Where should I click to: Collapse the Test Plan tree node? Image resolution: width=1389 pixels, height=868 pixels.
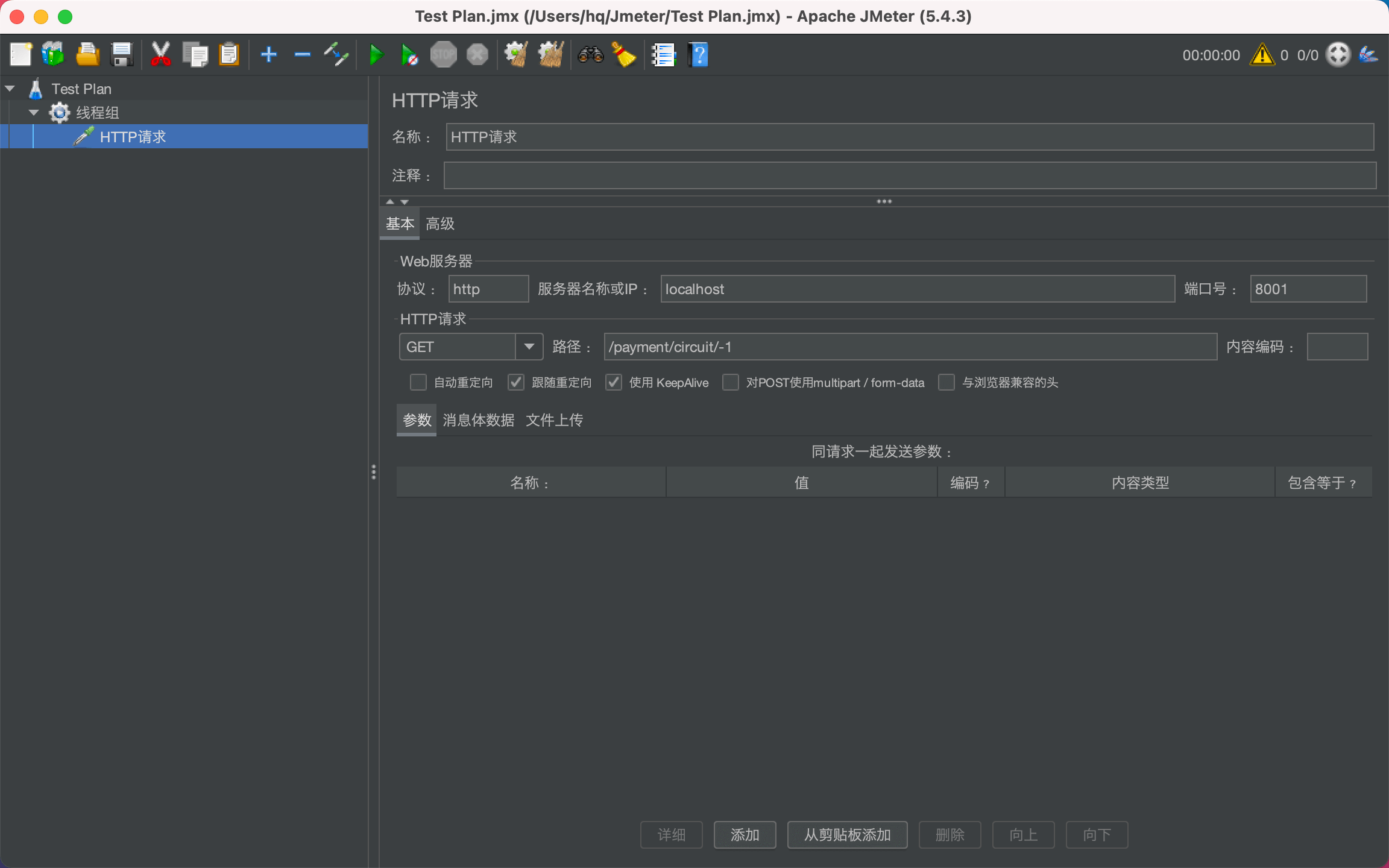[10, 89]
